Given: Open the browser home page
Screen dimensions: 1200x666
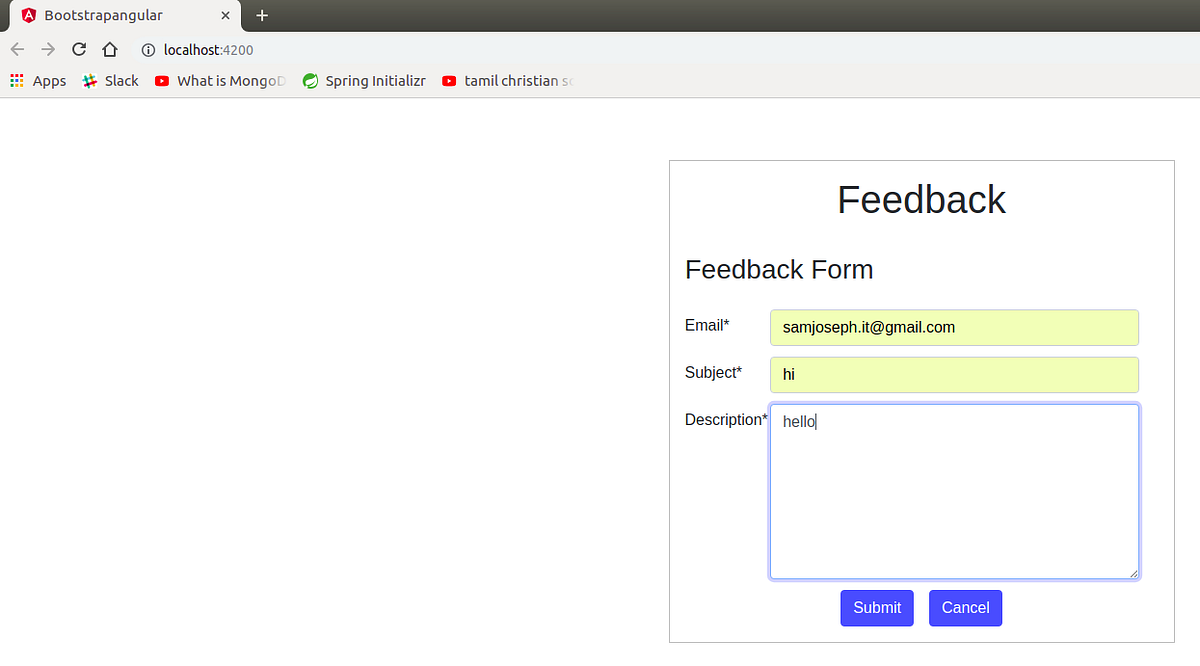Looking at the screenshot, I should coord(108,49).
